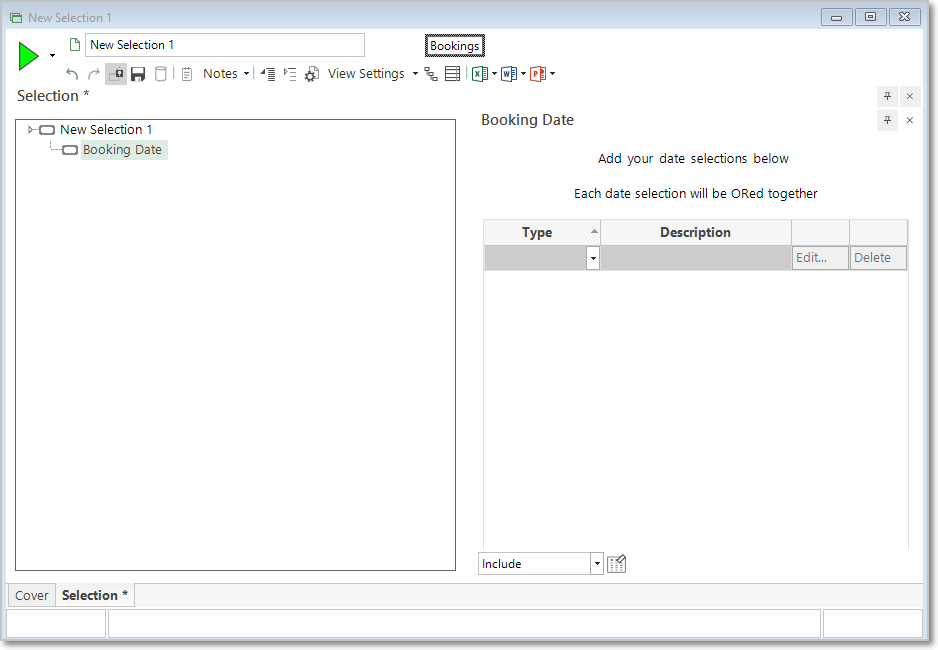Viewport: 938px width, 650px height.
Task: Click the calendar edit icon beside Include
Action: [x=616, y=563]
